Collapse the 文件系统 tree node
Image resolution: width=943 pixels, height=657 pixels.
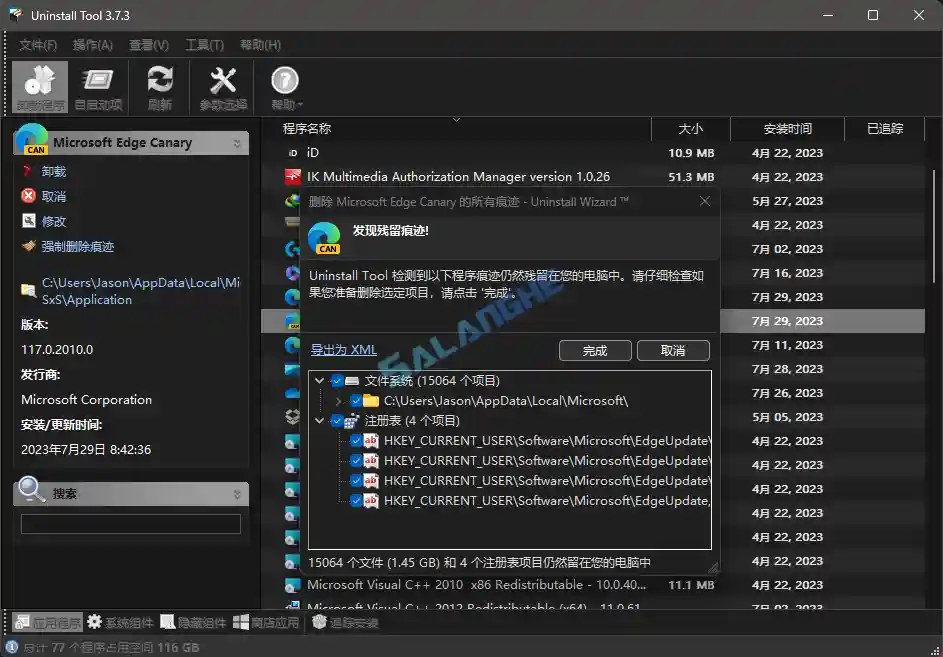pyautogui.click(x=318, y=381)
